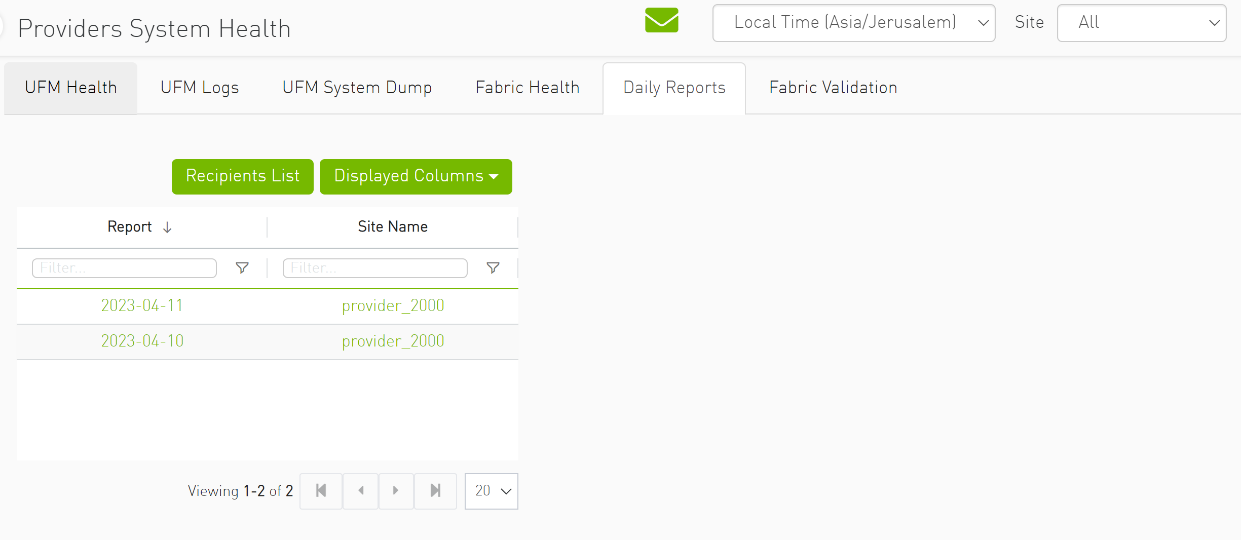Open the 2023-04-10 daily report
Image resolution: width=1241 pixels, height=540 pixels.
[x=142, y=341]
